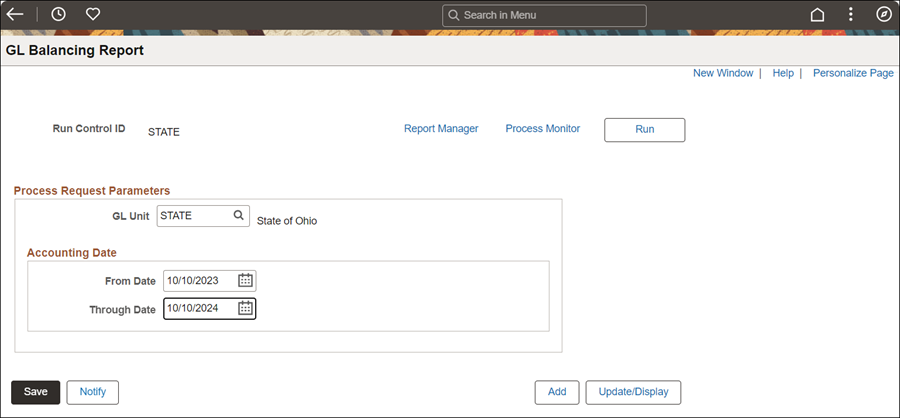The width and height of the screenshot is (900, 418).
Task: Click the back arrow icon
Action: click(x=15, y=14)
